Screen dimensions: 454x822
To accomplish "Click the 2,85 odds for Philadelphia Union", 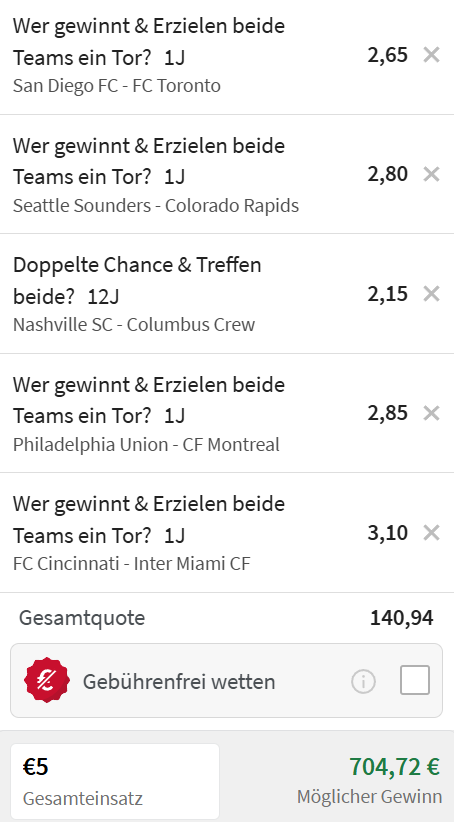I will [x=387, y=413].
